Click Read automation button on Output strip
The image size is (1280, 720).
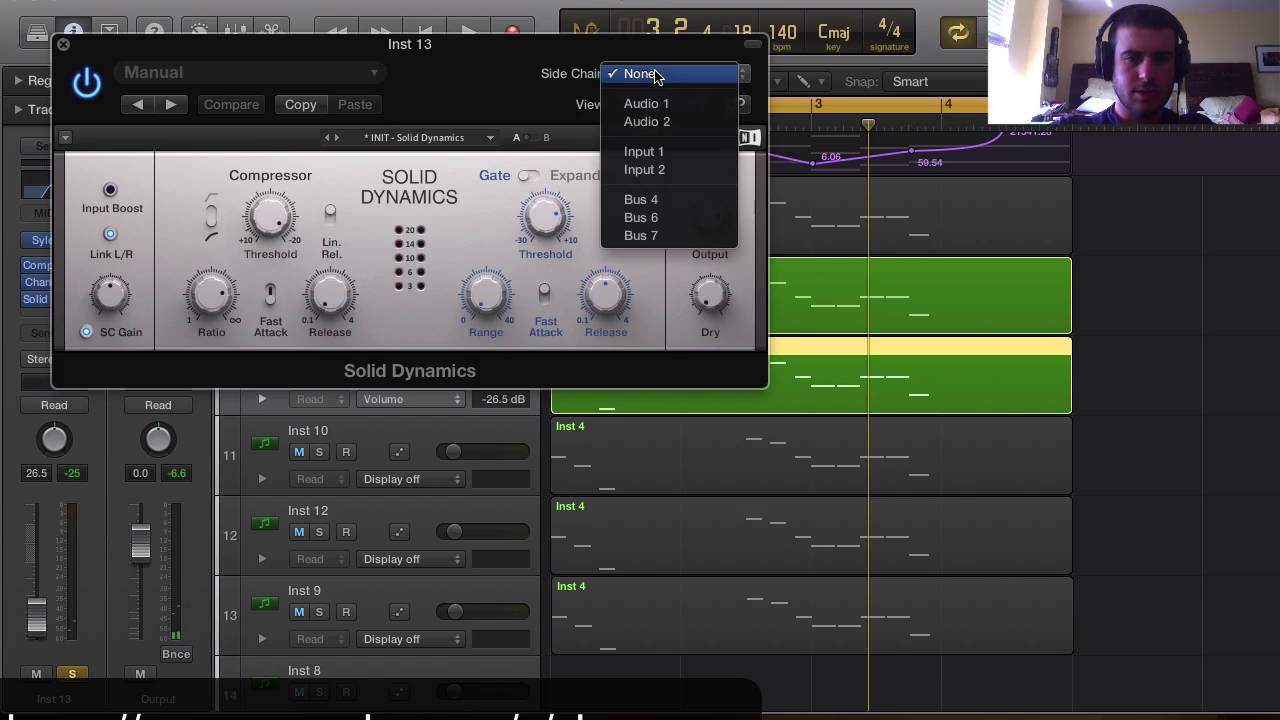pos(158,405)
